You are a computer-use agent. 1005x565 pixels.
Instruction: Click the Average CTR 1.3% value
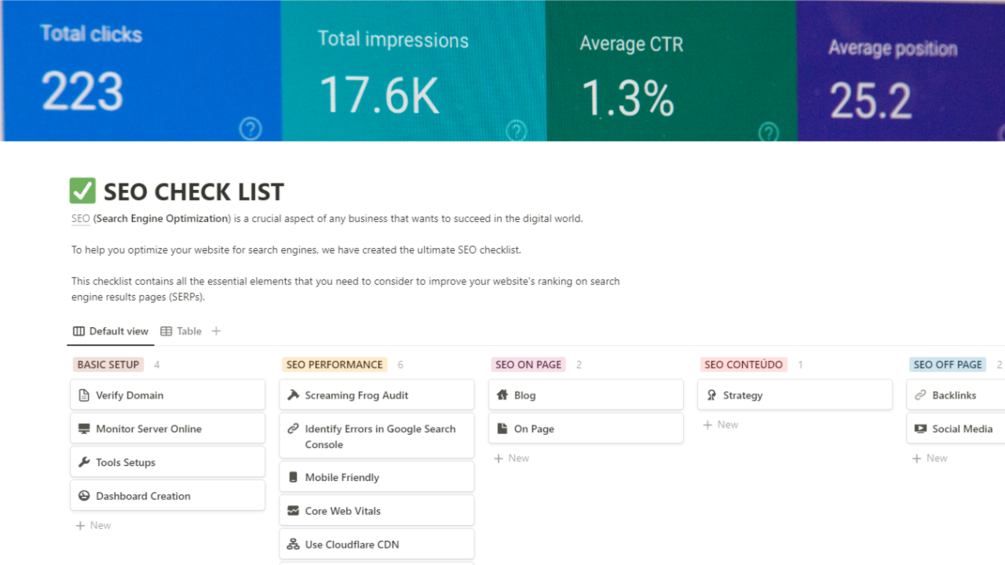pos(627,99)
